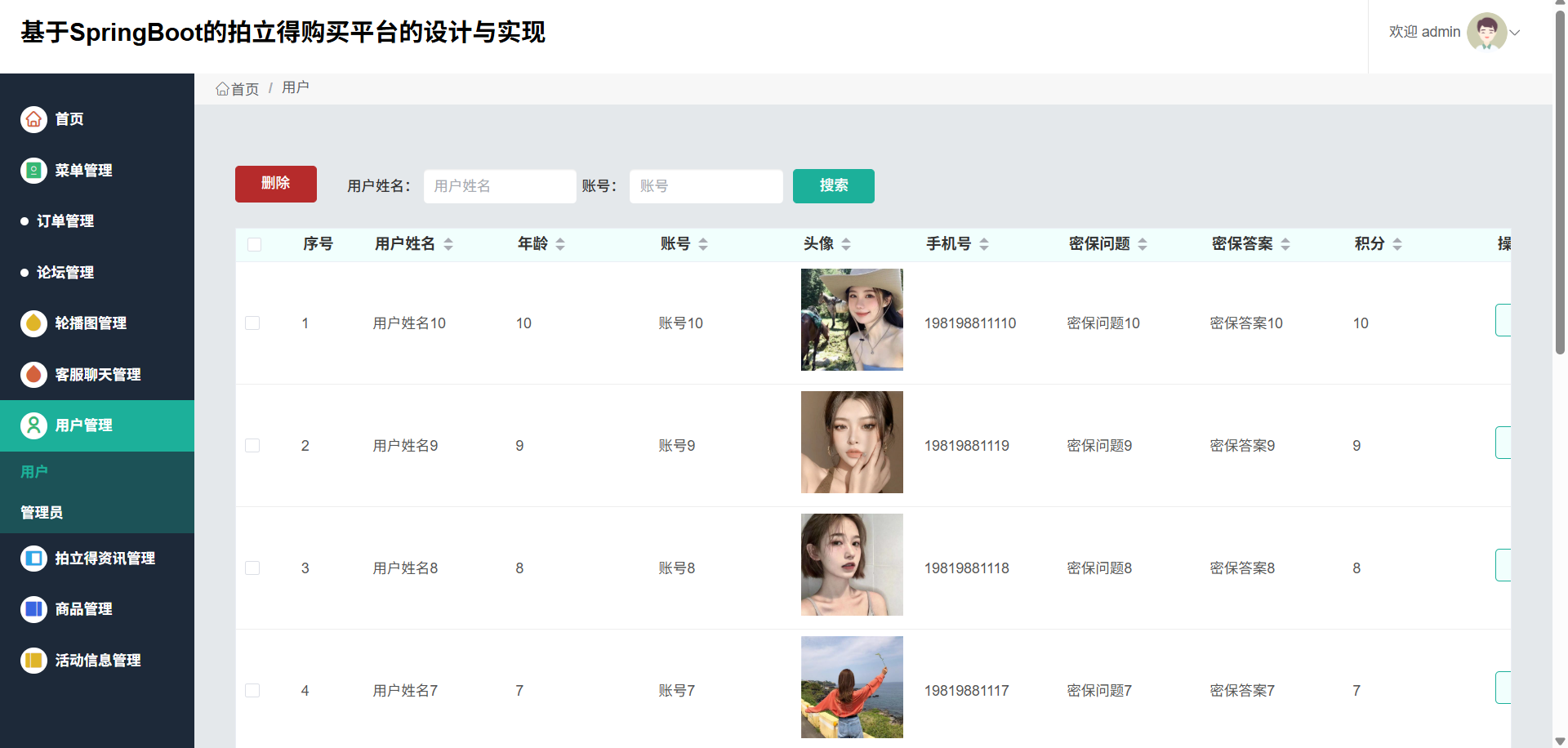The width and height of the screenshot is (1568, 748).
Task: Click the green 搜索 button
Action: coord(834,186)
